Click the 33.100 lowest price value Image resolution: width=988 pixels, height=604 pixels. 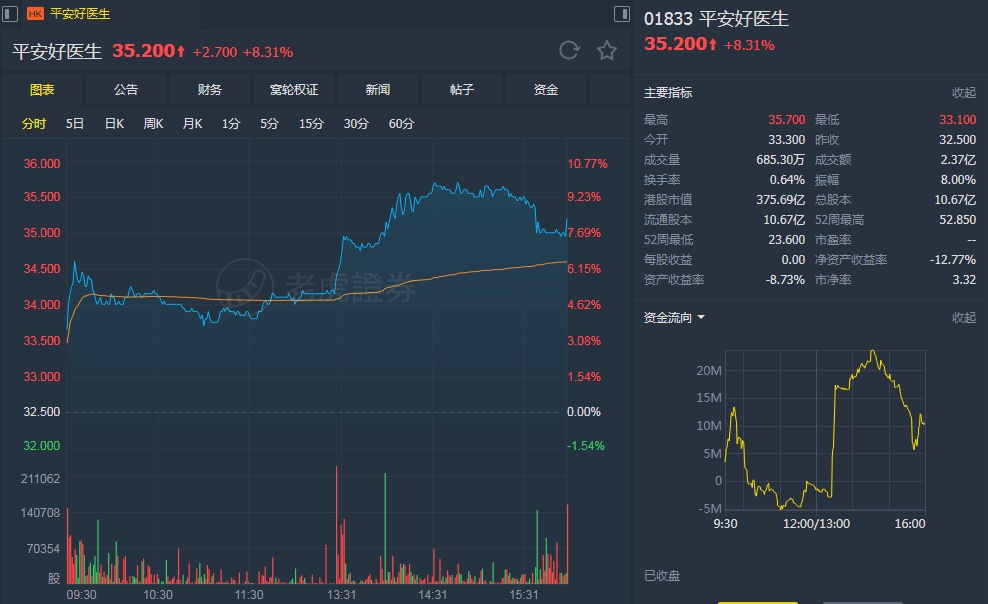(958, 120)
